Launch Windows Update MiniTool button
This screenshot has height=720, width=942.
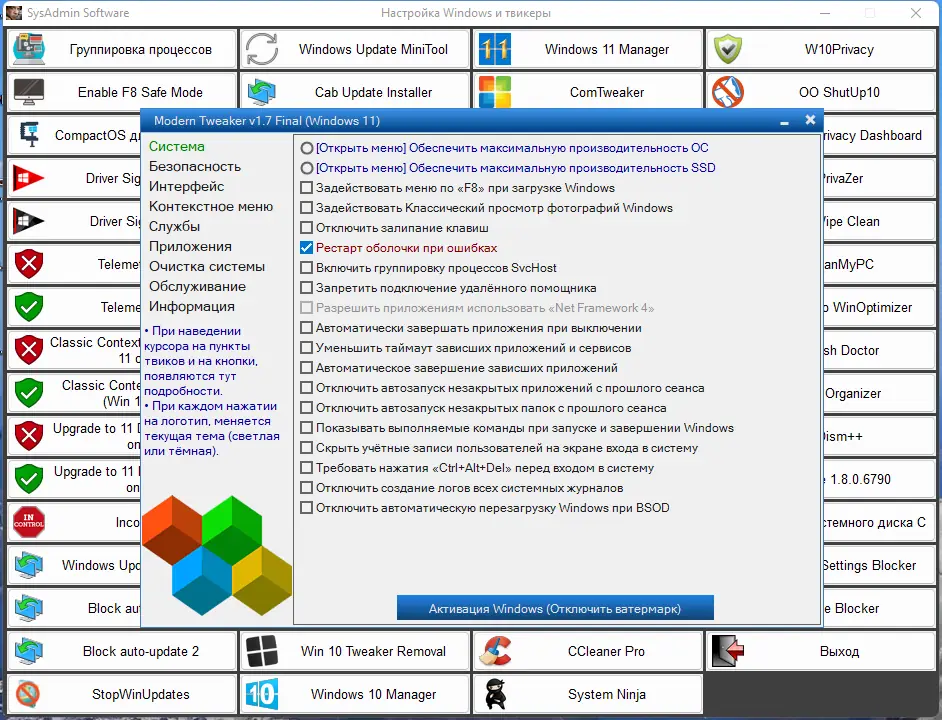pyautogui.click(x=354, y=49)
